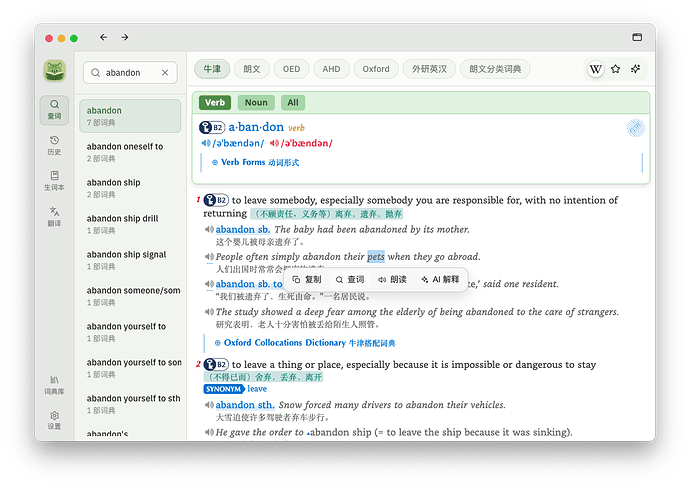
Task: Select 'abandon ship' 2 部词典 result
Action: click(130, 188)
